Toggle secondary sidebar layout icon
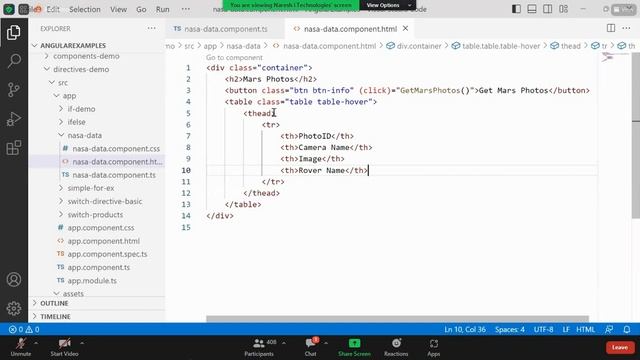640x360 pixels. point(548,9)
